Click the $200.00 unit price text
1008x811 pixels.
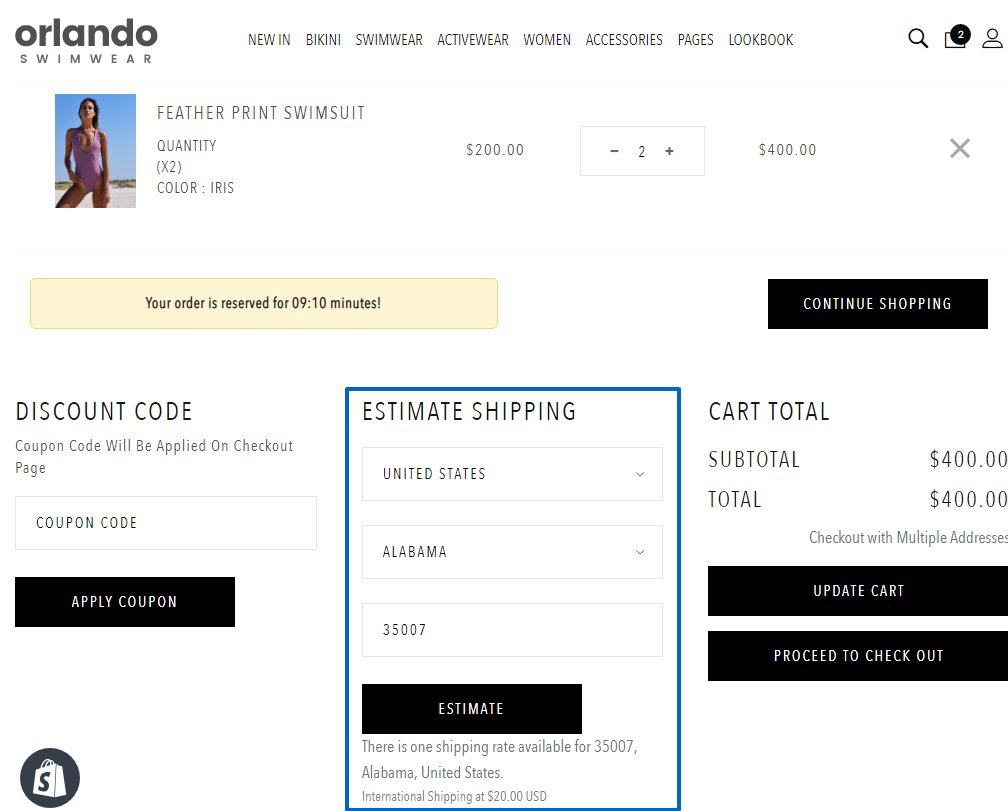[495, 150]
